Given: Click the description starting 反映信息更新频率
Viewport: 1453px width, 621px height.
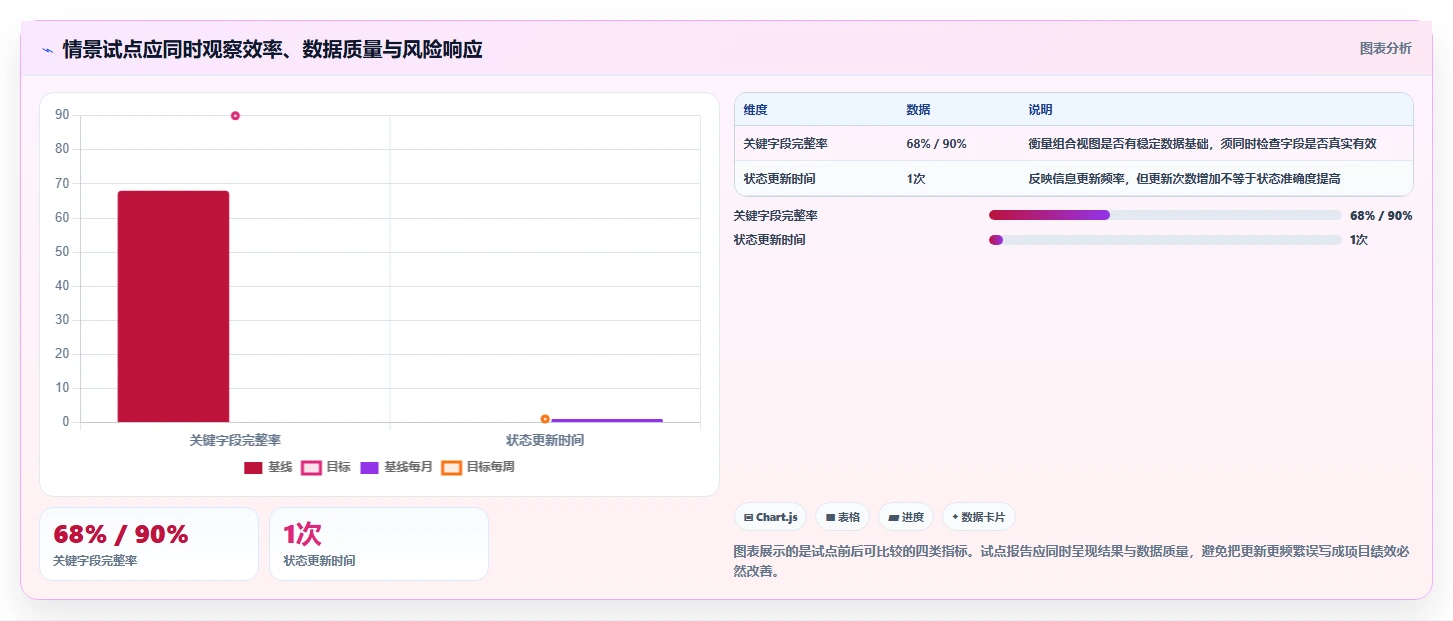Looking at the screenshot, I should (x=1184, y=179).
